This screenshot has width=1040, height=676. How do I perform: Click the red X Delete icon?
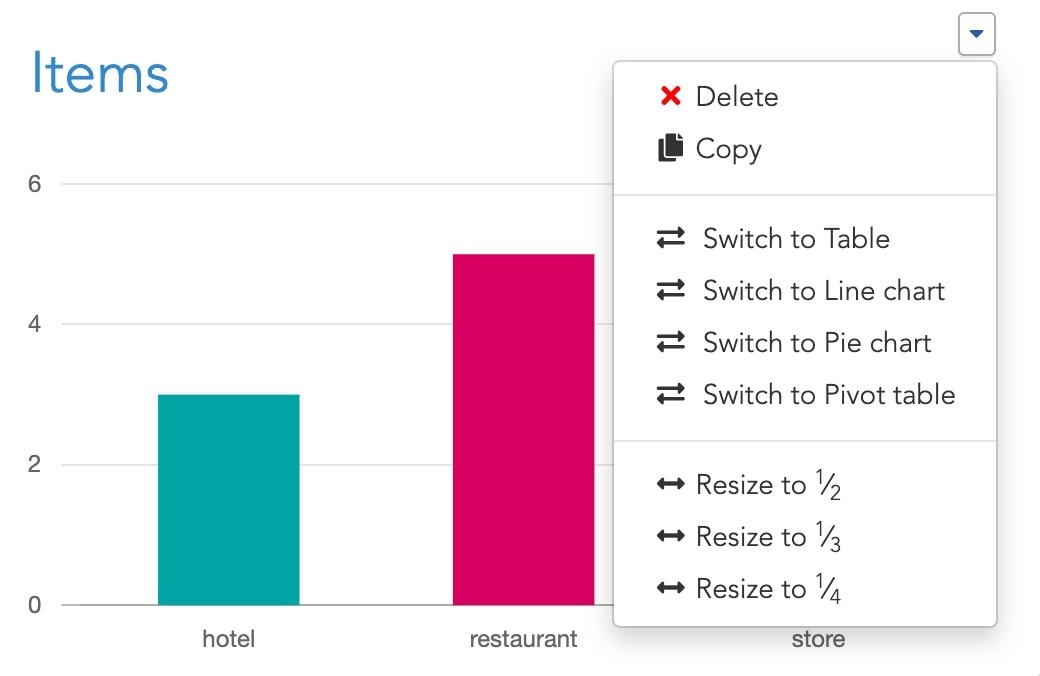pos(671,96)
